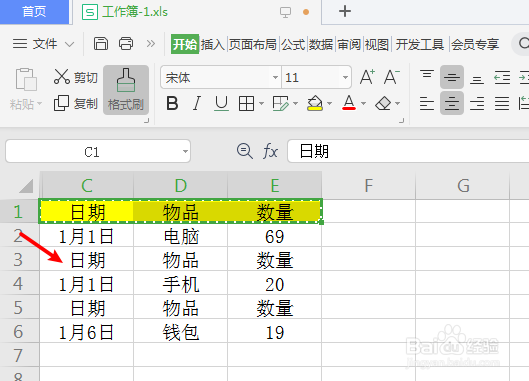The width and height of the screenshot is (529, 381).
Task: Click cell with value 69
Action: click(x=275, y=236)
